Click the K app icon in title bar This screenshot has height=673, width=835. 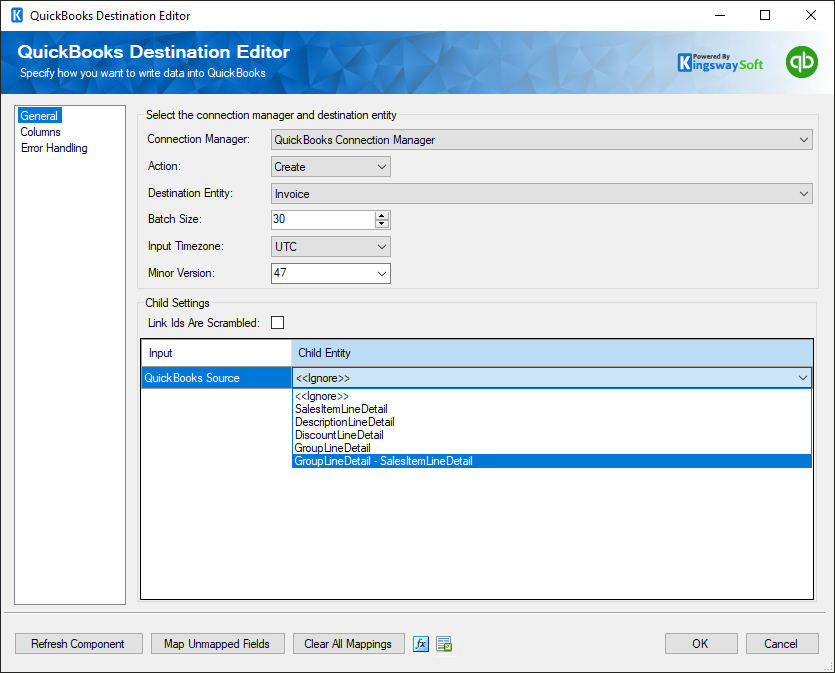[x=17, y=15]
